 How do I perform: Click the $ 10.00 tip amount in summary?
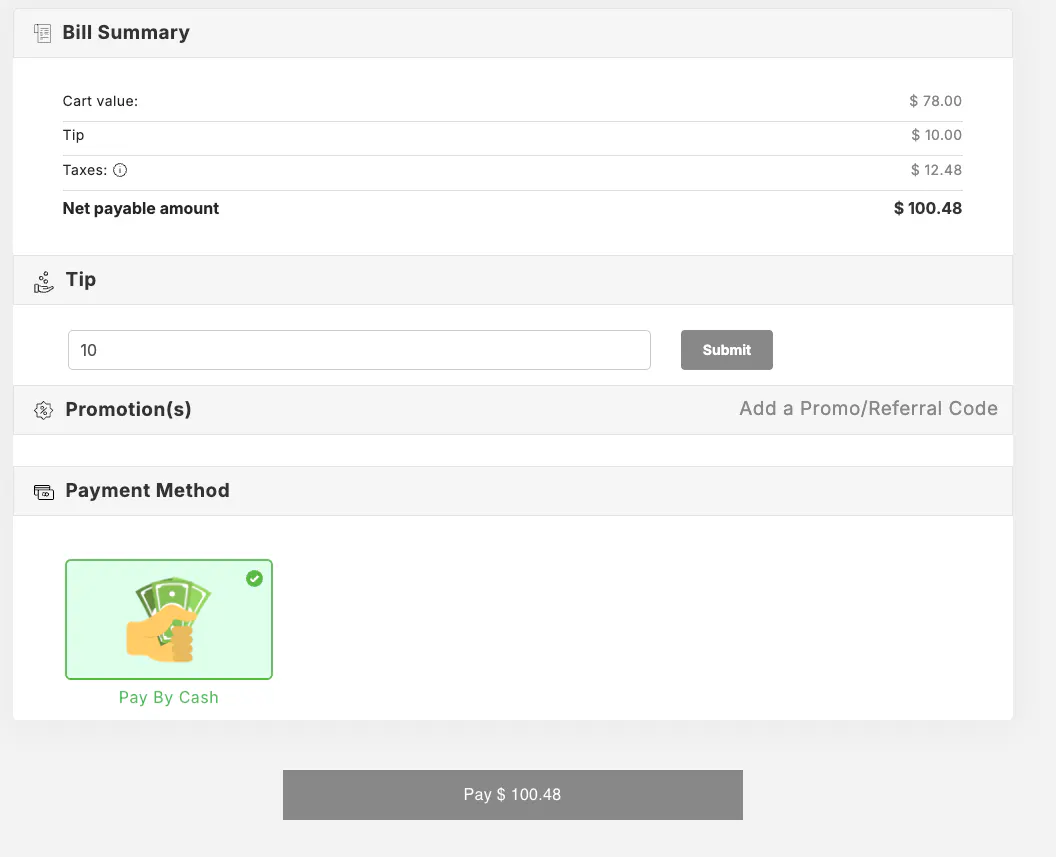pyautogui.click(x=936, y=135)
